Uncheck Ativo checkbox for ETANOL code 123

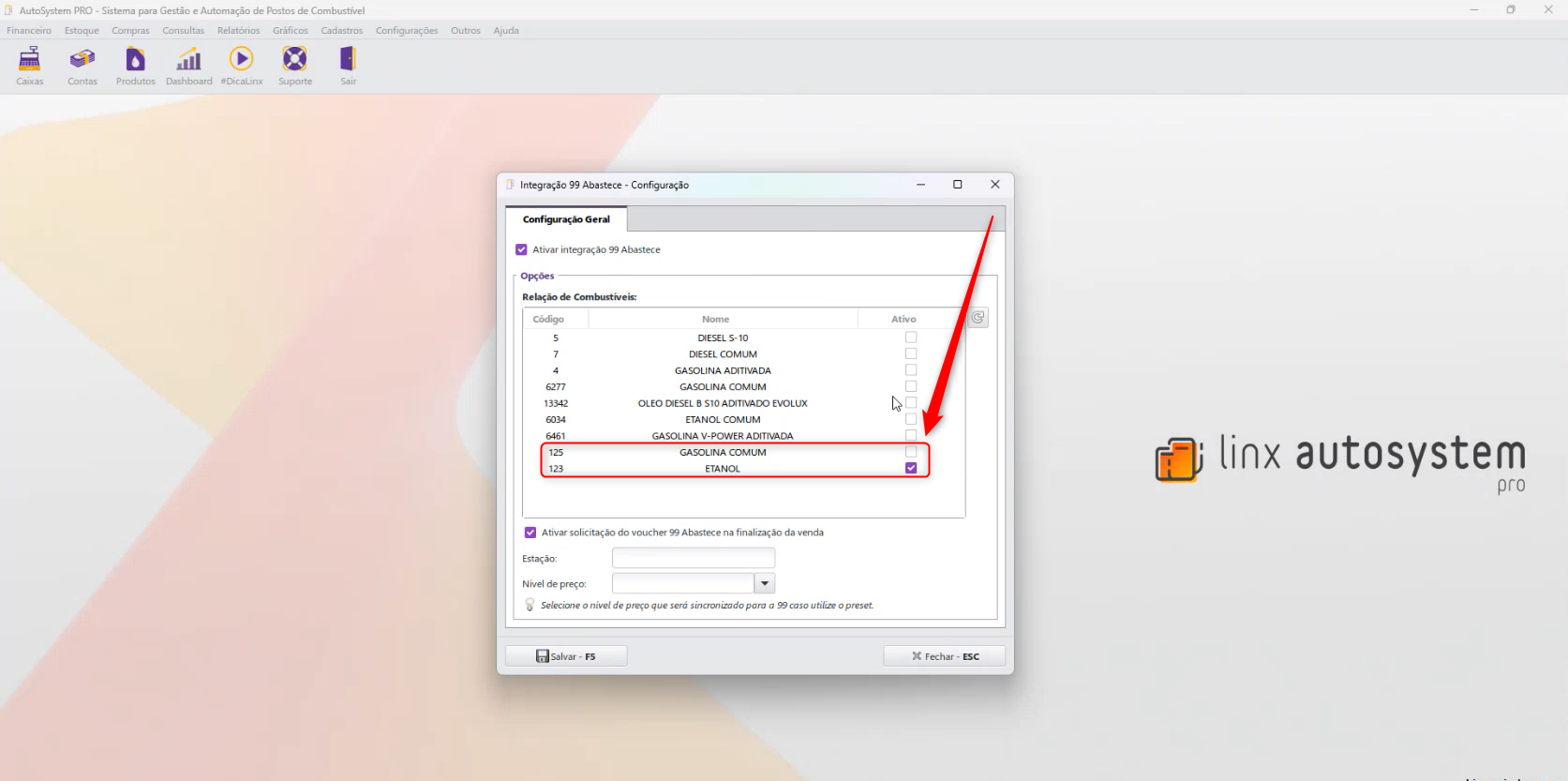pyautogui.click(x=911, y=468)
